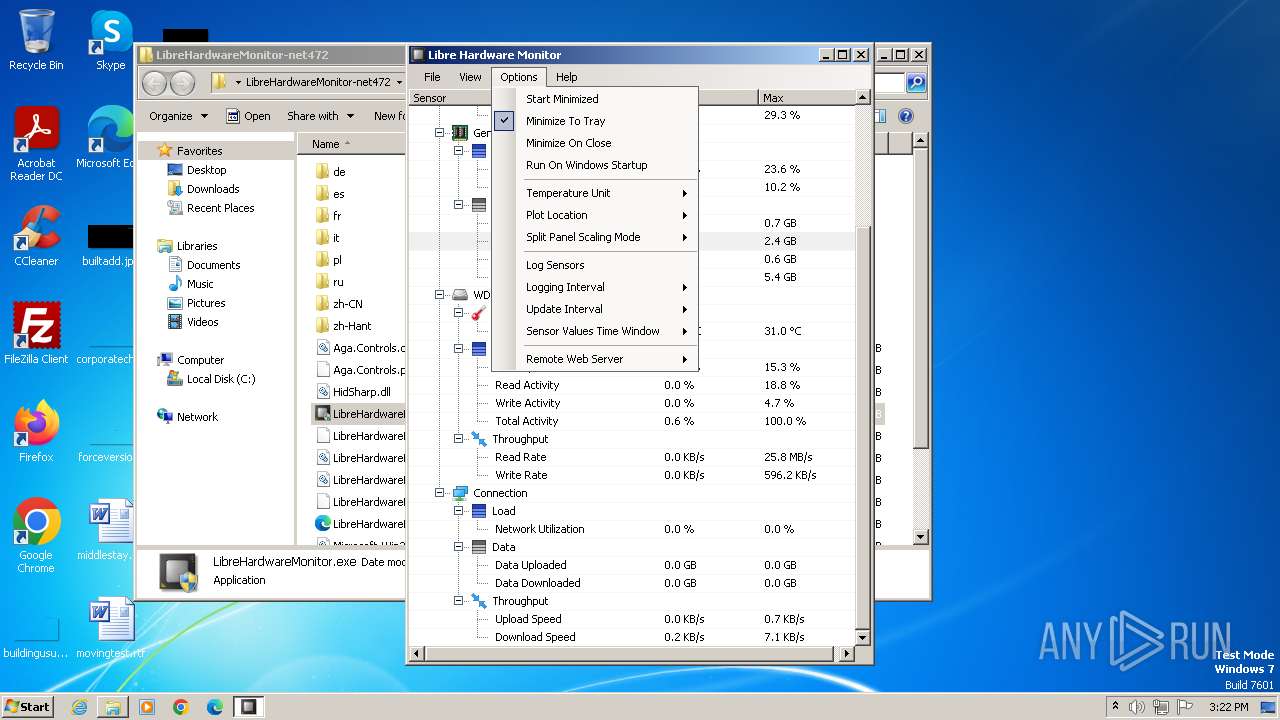Open Share with dropdown in Explorer
1280x720 pixels.
coord(319,116)
